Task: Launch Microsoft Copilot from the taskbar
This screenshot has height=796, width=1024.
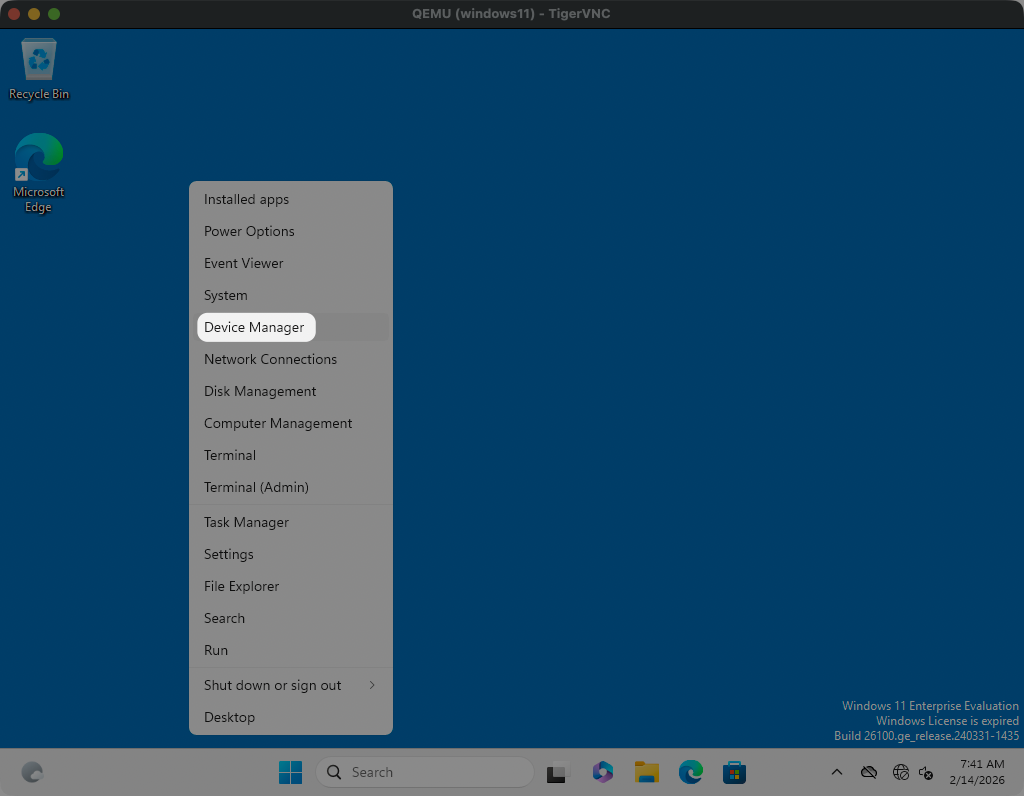Action: (x=602, y=772)
